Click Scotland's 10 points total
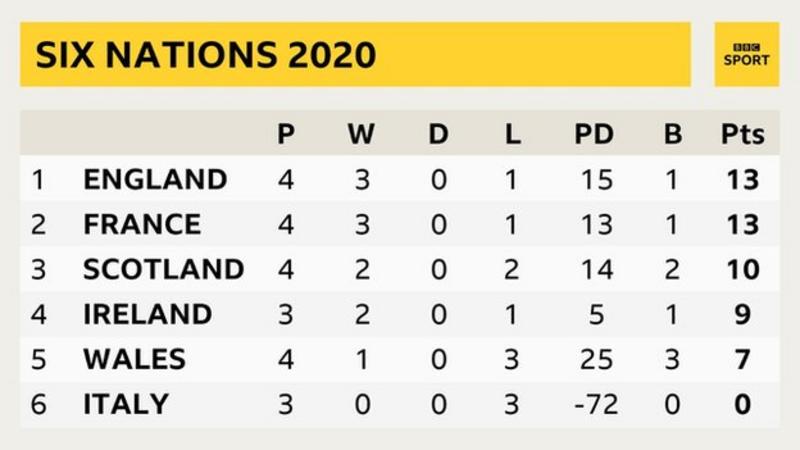 point(743,269)
